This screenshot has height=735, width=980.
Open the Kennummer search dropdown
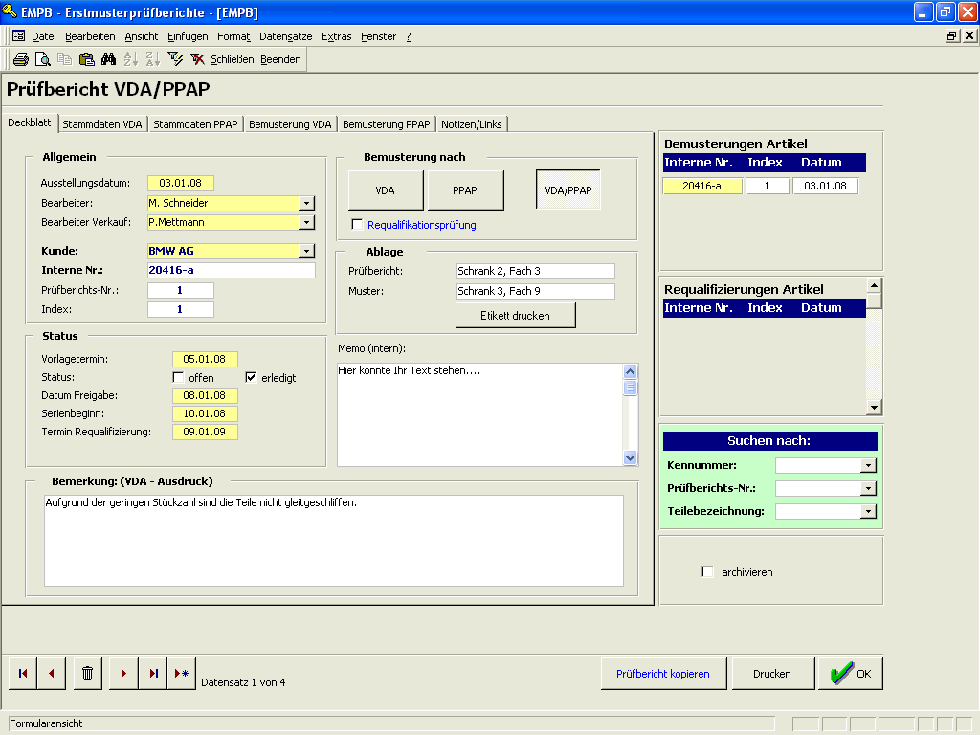(x=868, y=465)
